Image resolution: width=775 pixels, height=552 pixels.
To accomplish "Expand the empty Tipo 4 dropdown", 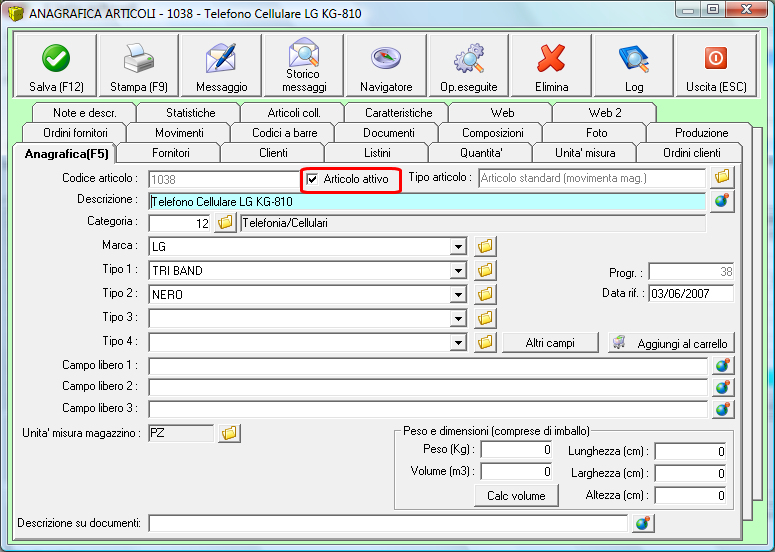I will [458, 342].
